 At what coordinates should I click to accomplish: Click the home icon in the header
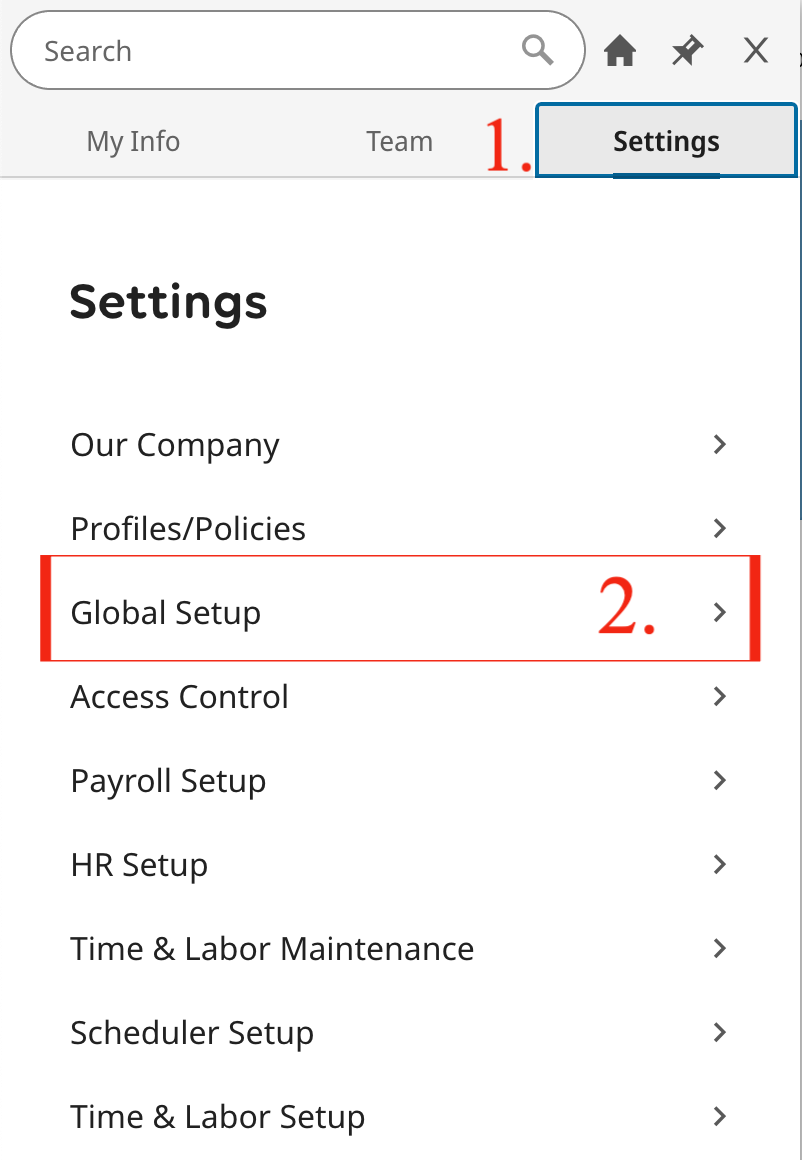tap(620, 50)
